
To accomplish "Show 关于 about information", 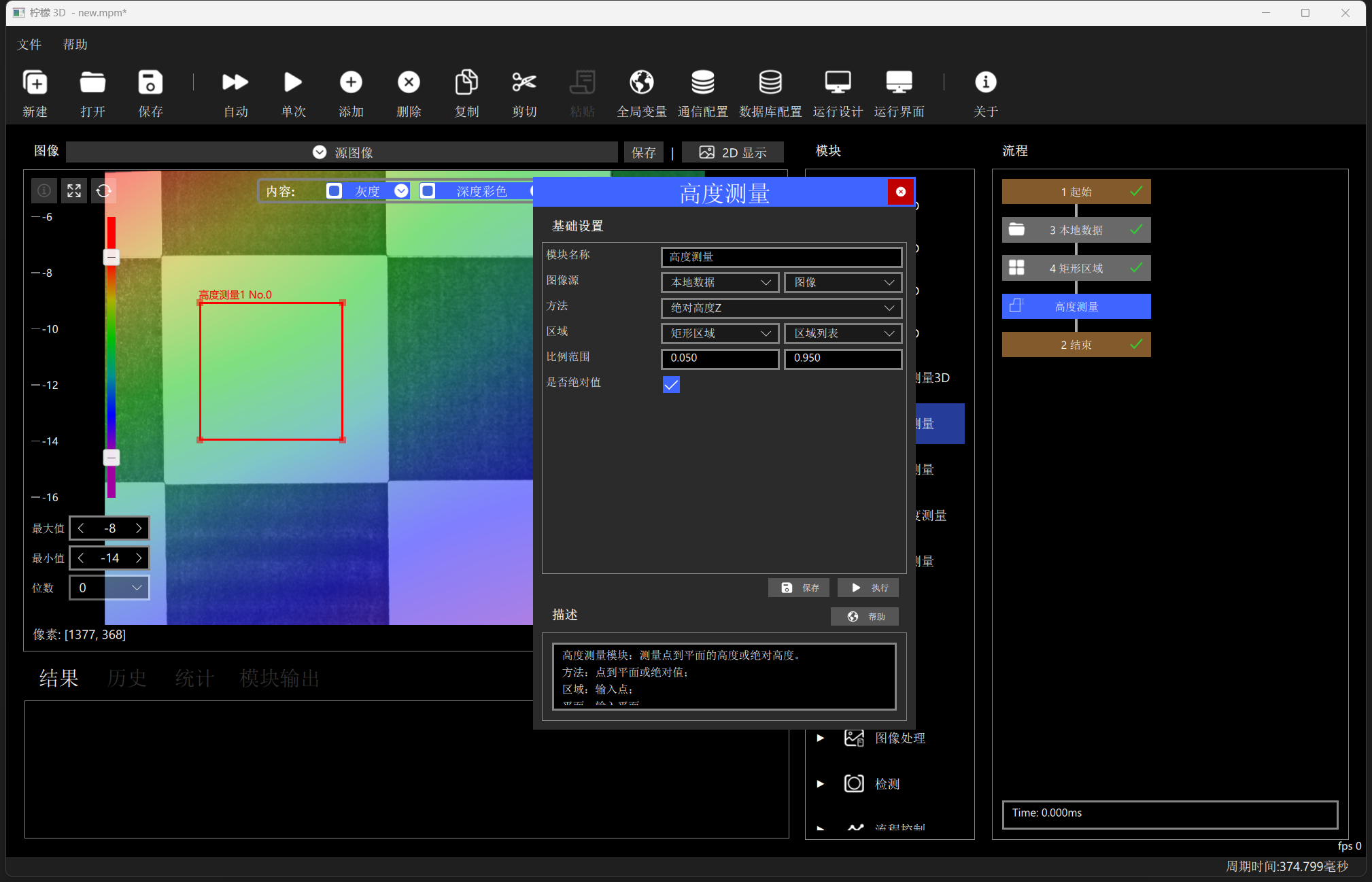I will point(985,83).
